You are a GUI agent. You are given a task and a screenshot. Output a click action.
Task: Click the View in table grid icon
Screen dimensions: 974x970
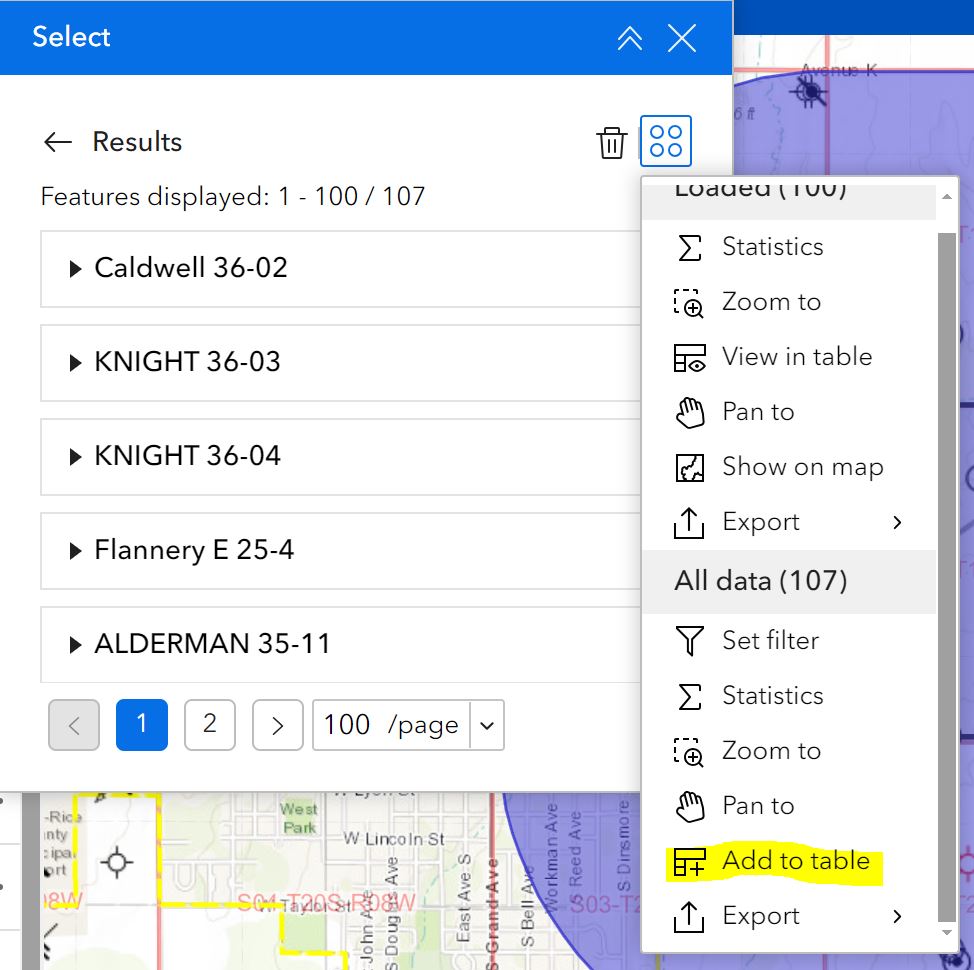[691, 357]
